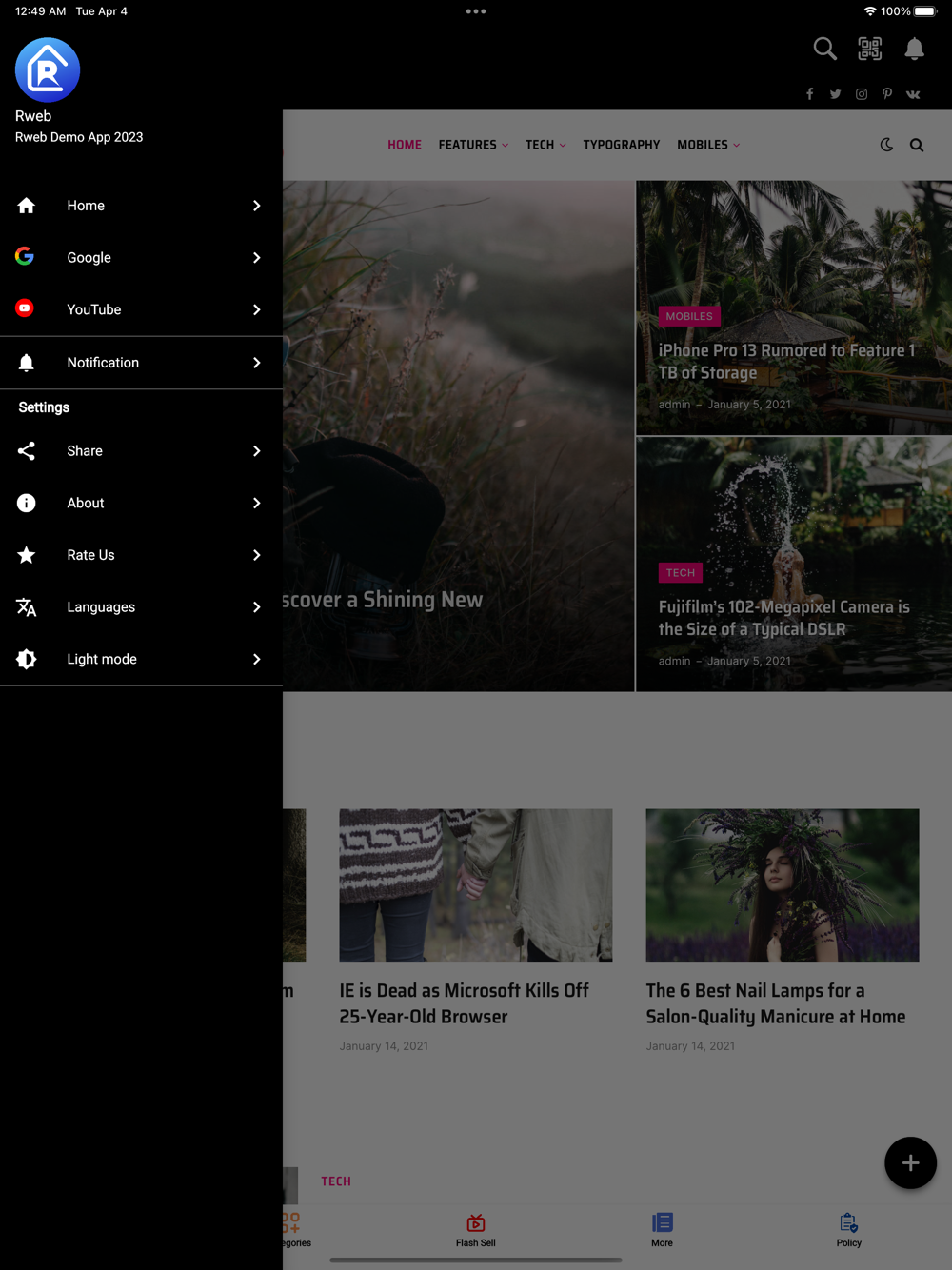Click the TECH tag on Fujifilm article
This screenshot has width=952, height=1270.
(681, 572)
